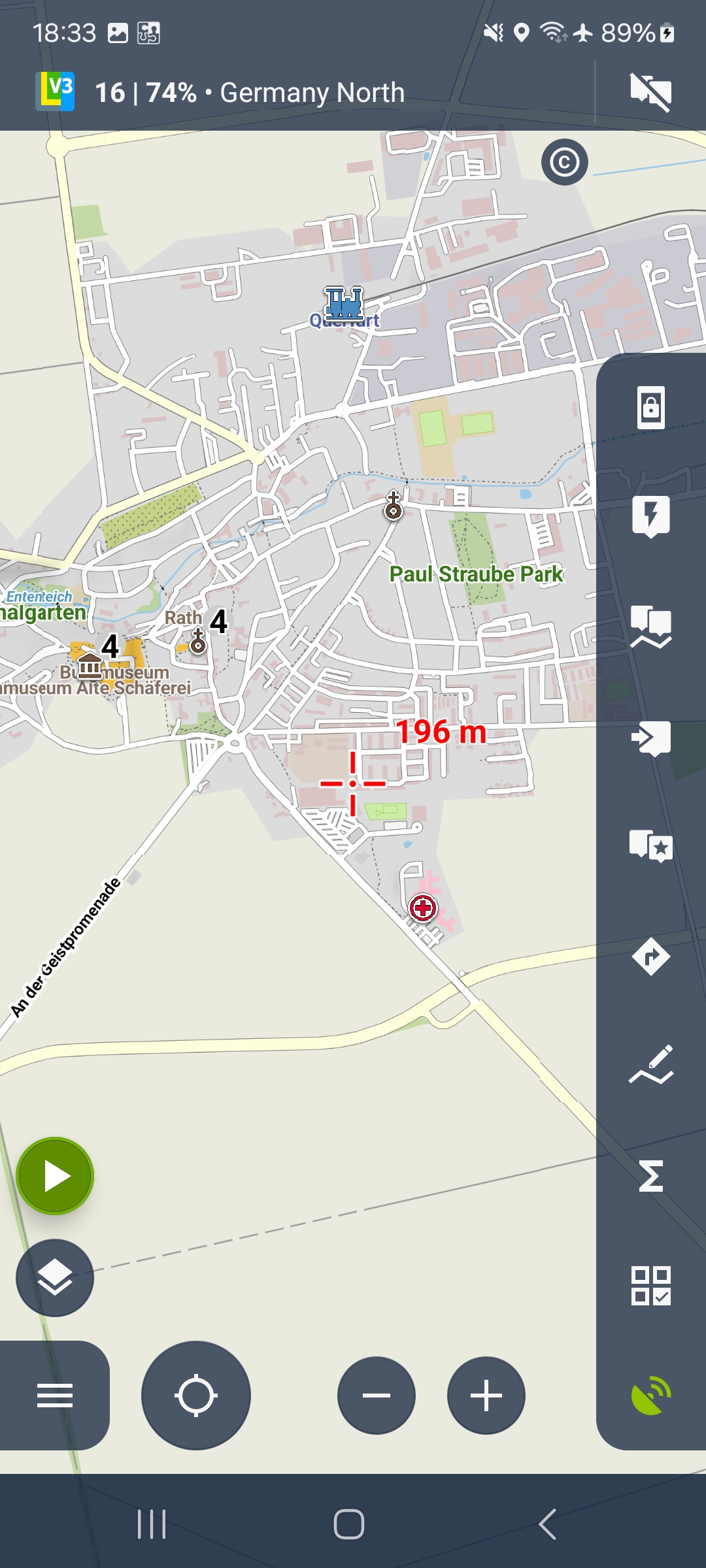This screenshot has height=1568, width=706.
Task: Zoom out with the minus button
Action: pyautogui.click(x=377, y=1396)
